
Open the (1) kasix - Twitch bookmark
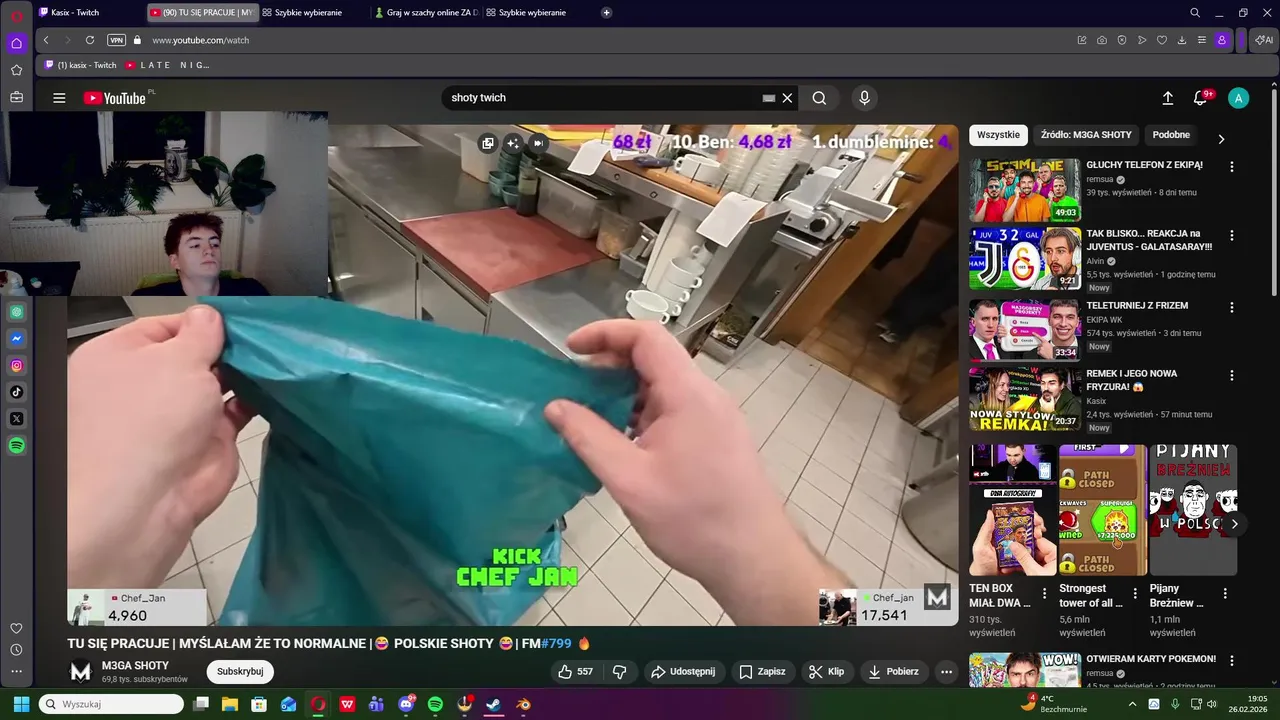coord(80,65)
